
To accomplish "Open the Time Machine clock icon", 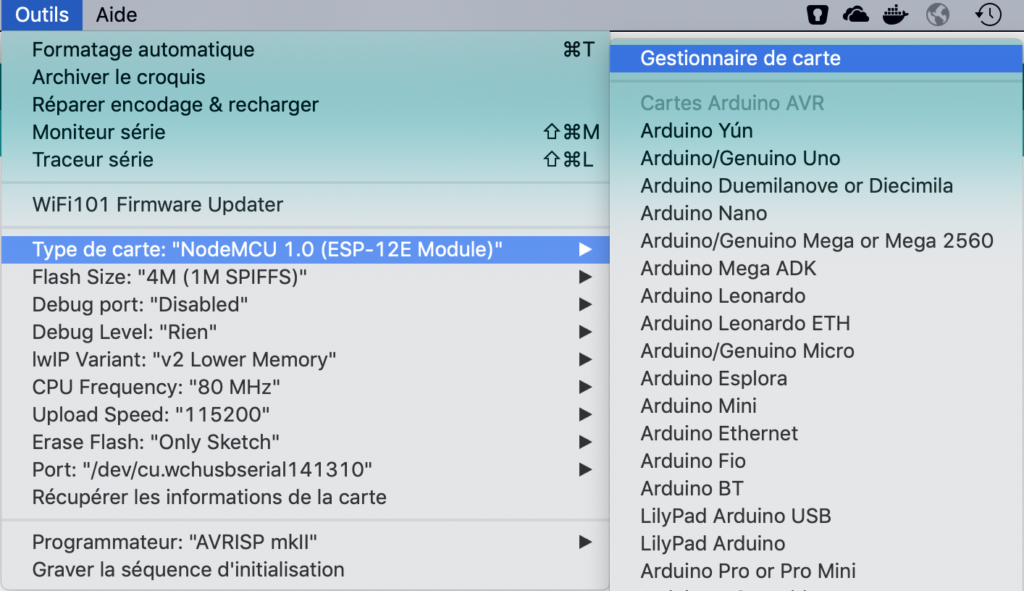I will pos(988,14).
